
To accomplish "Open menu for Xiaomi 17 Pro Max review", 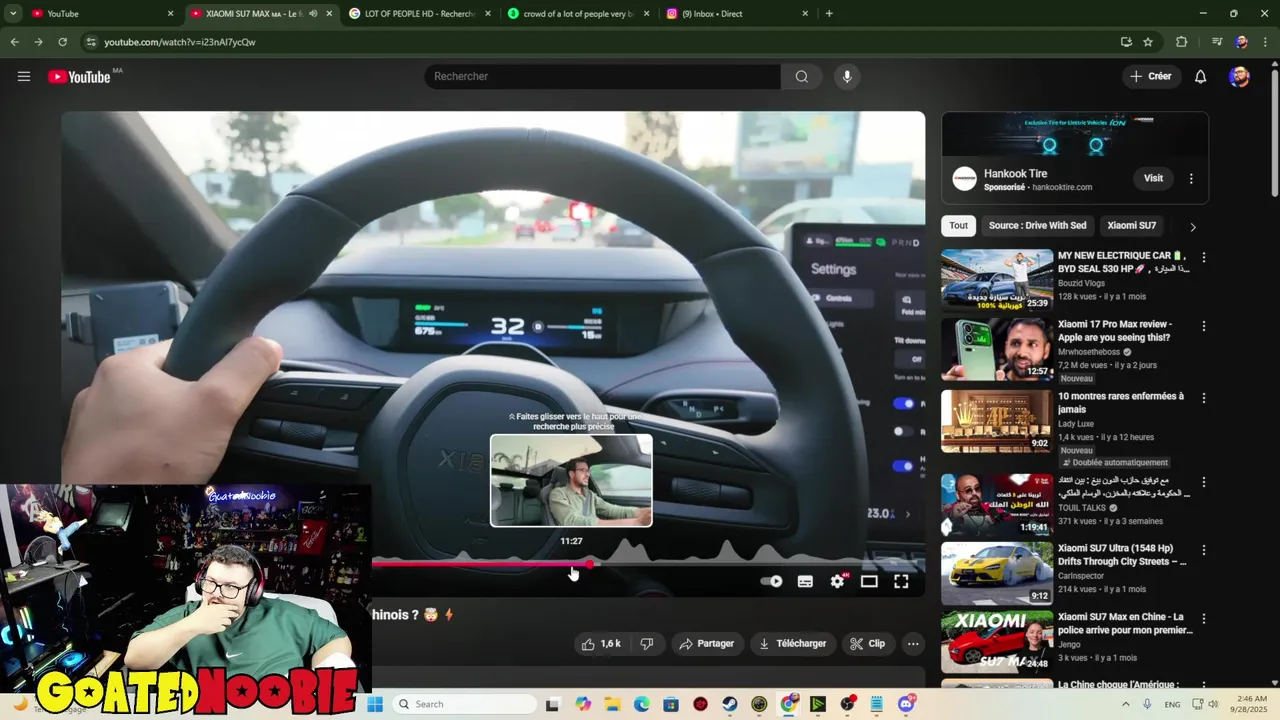I will pyautogui.click(x=1204, y=326).
